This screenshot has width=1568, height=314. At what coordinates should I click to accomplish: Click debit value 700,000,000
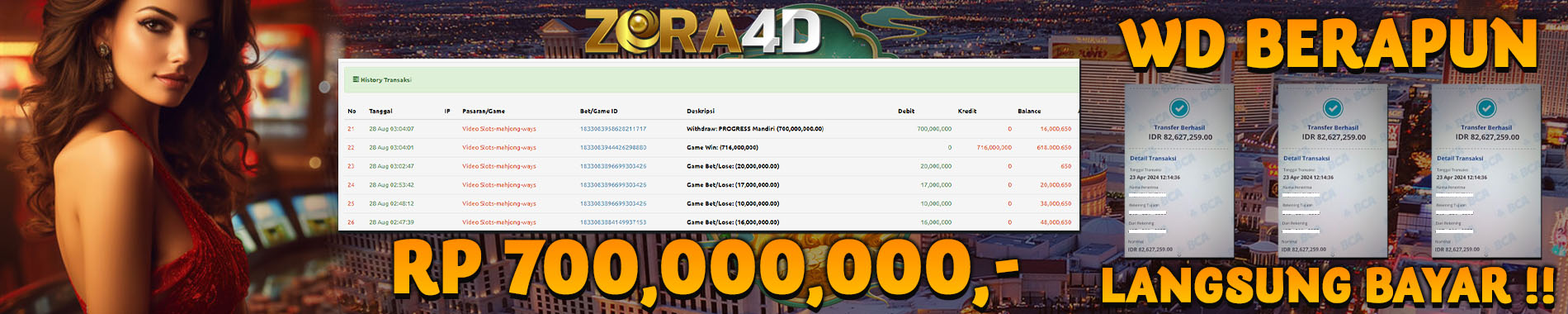pyautogui.click(x=934, y=129)
